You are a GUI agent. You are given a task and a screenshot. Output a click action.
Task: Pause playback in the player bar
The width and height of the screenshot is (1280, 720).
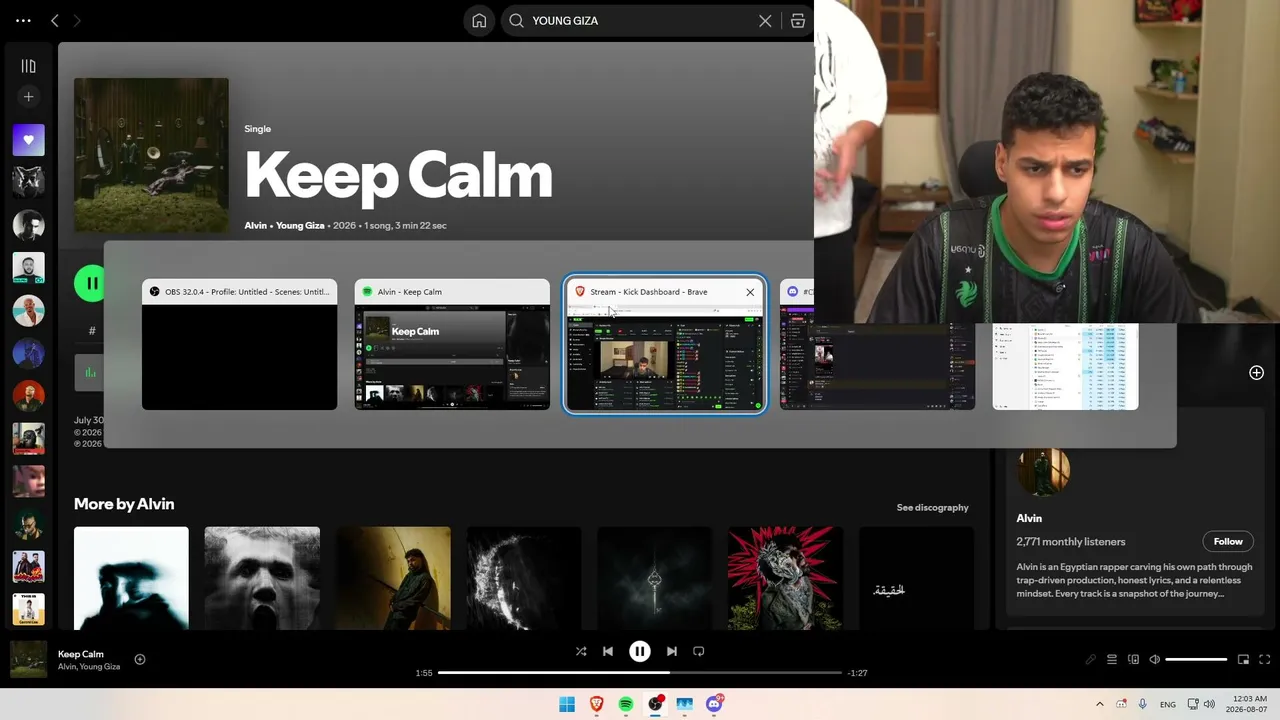tap(640, 651)
